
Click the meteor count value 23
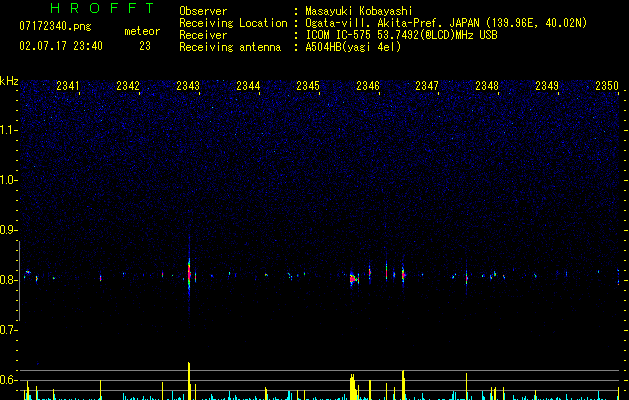(x=145, y=46)
